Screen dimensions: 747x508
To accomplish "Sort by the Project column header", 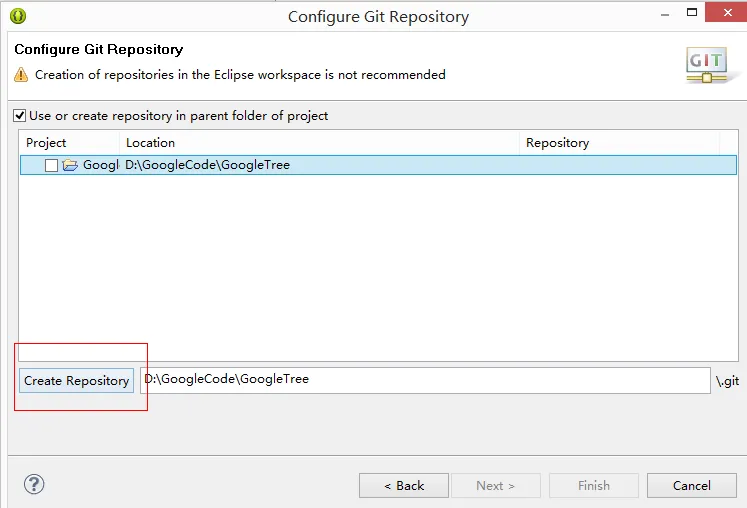I will (69, 143).
